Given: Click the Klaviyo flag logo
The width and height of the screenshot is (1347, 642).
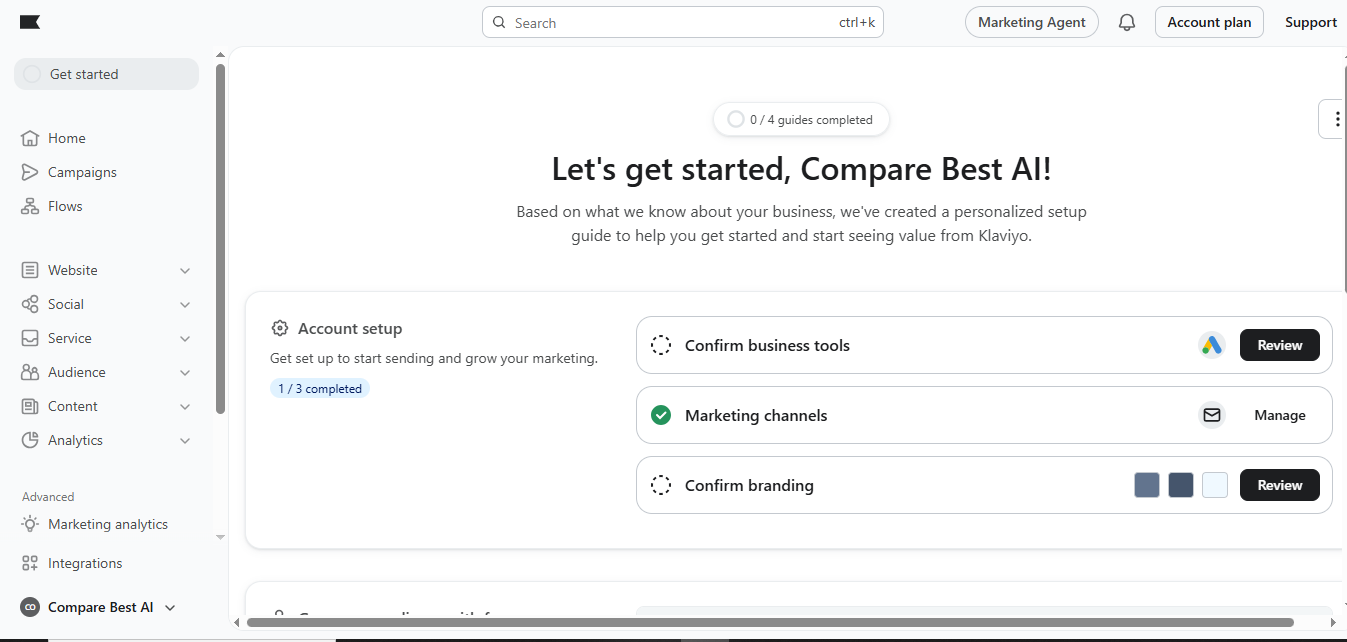Looking at the screenshot, I should click(29, 22).
